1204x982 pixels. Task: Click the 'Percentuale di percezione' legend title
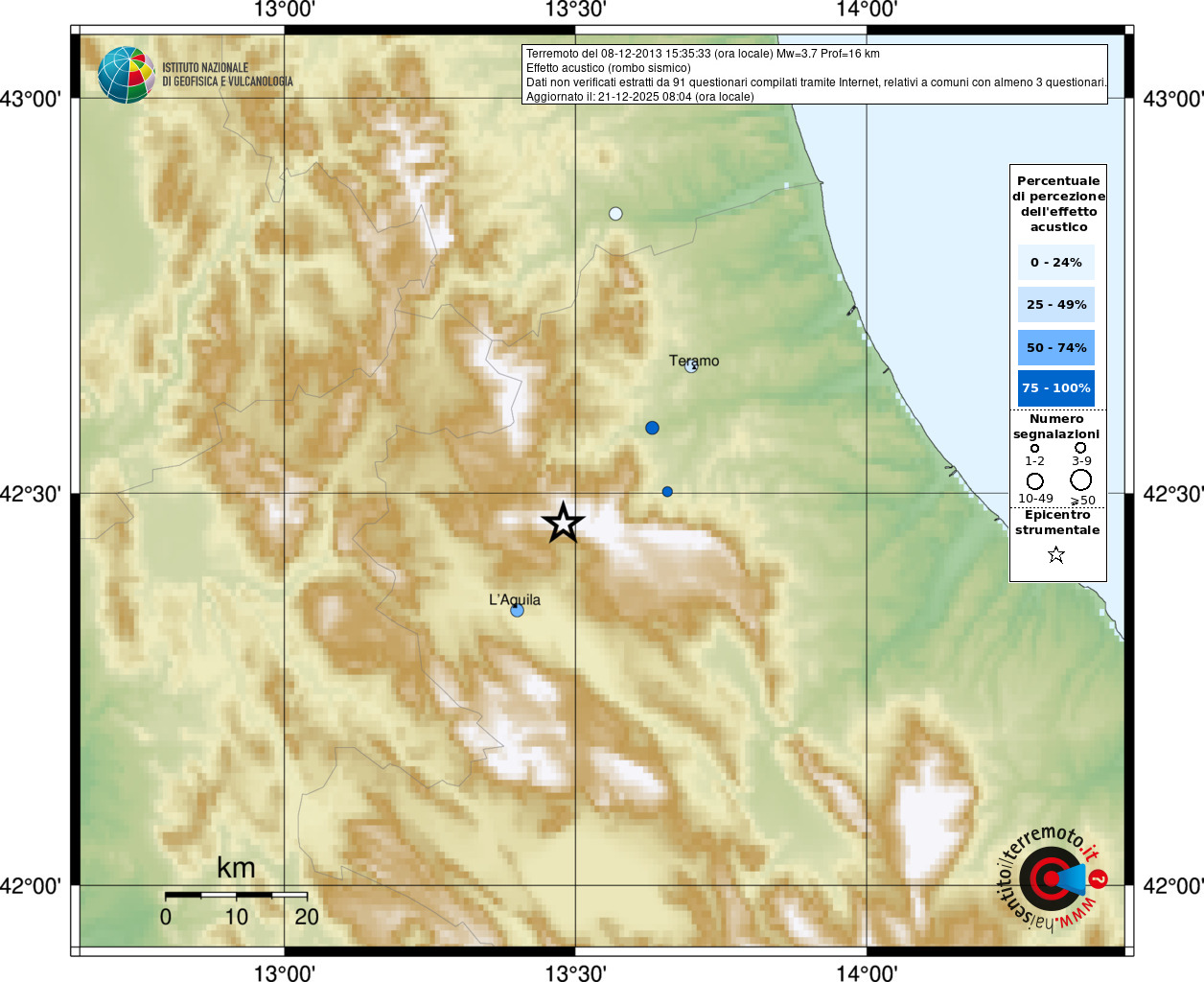1058,204
